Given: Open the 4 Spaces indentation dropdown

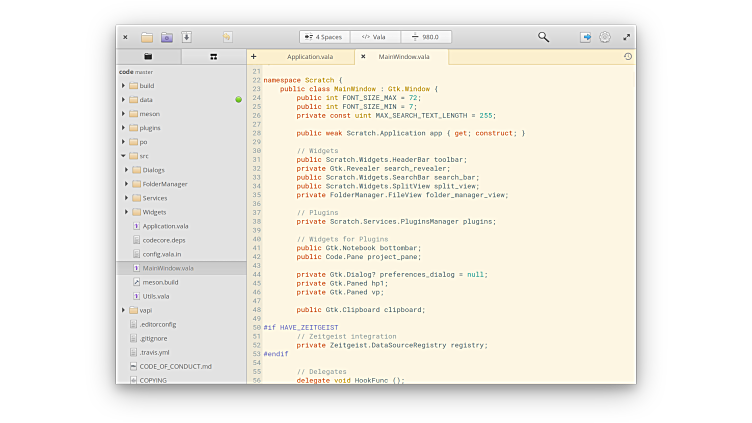Looking at the screenshot, I should click(322, 37).
